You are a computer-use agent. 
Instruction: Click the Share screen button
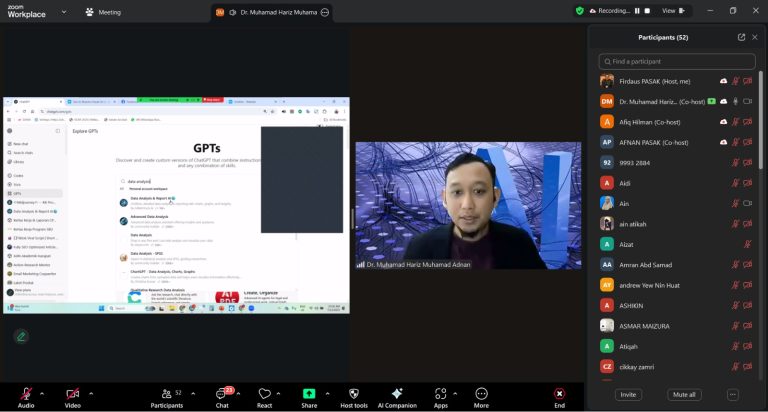(x=309, y=394)
